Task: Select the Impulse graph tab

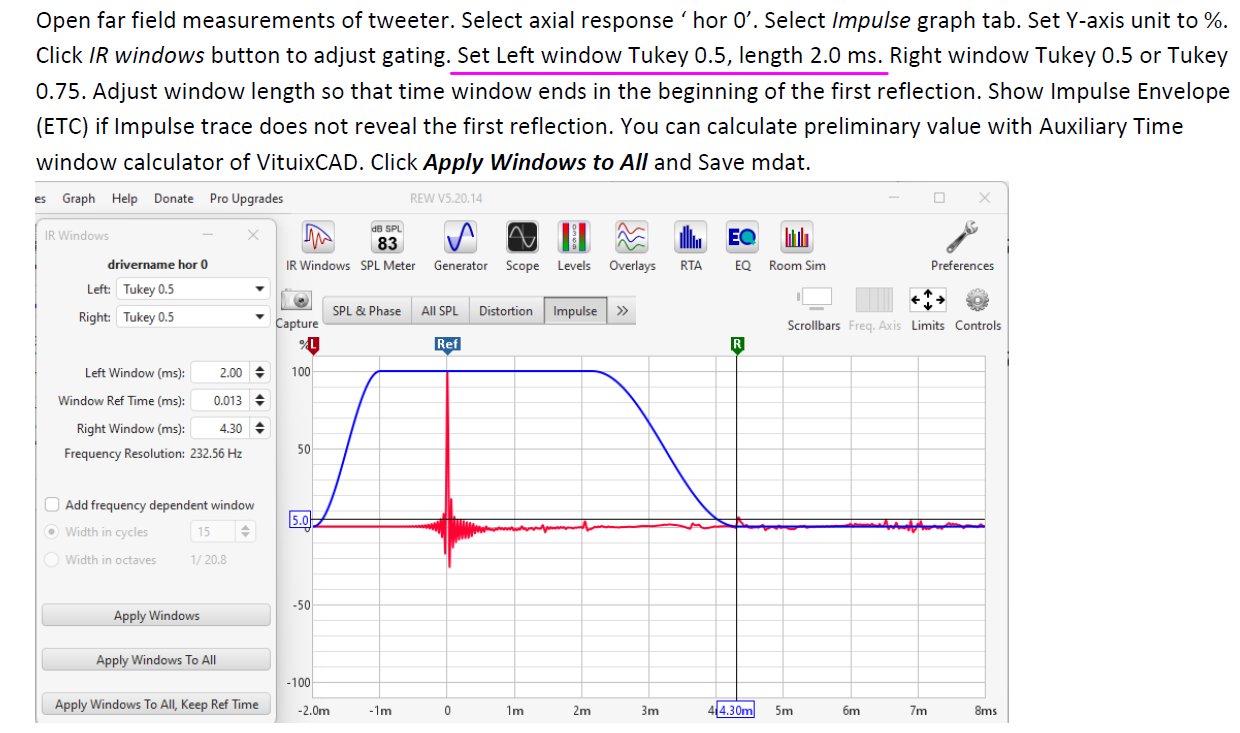Action: (575, 311)
